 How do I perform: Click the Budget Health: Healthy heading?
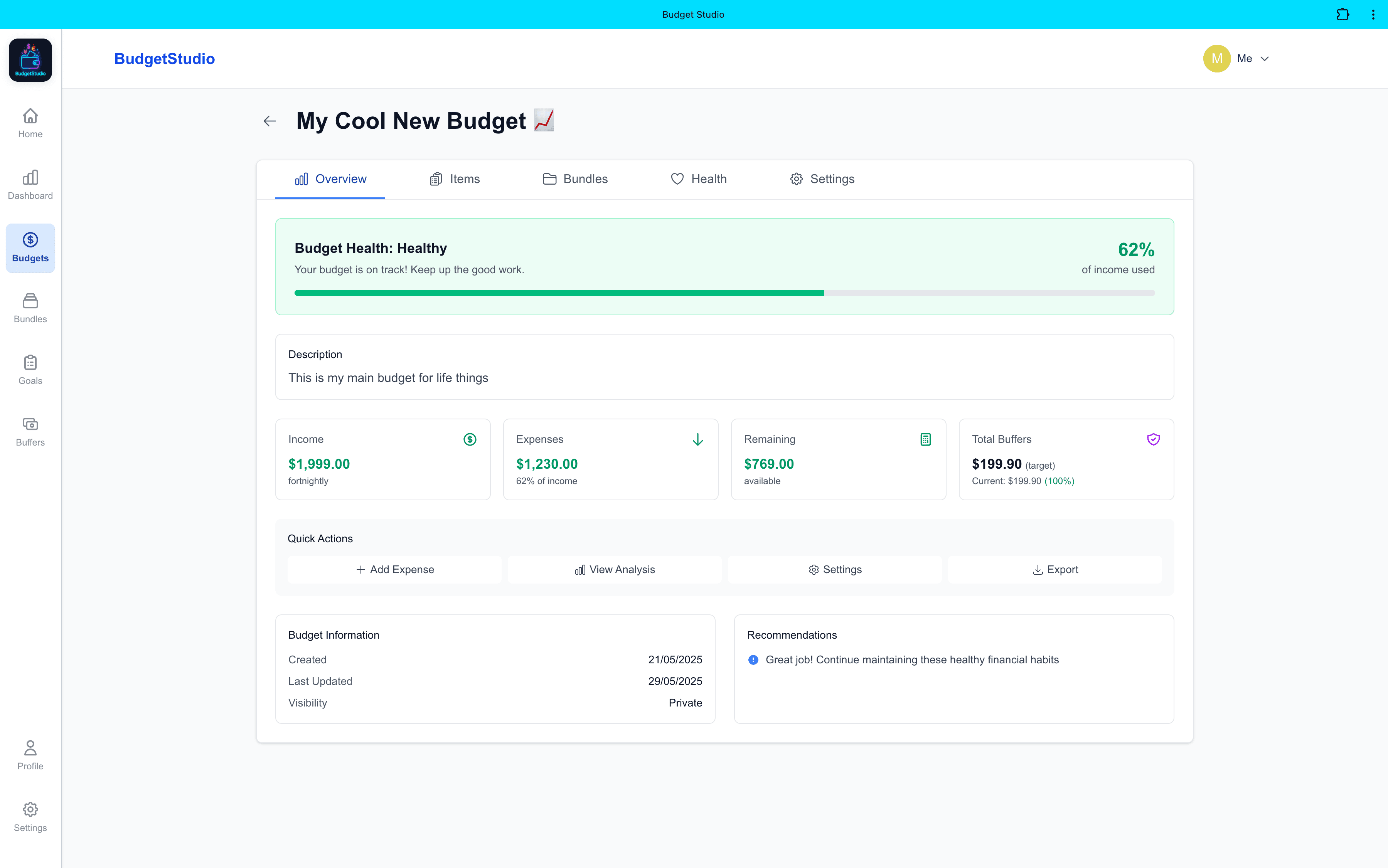tap(371, 248)
